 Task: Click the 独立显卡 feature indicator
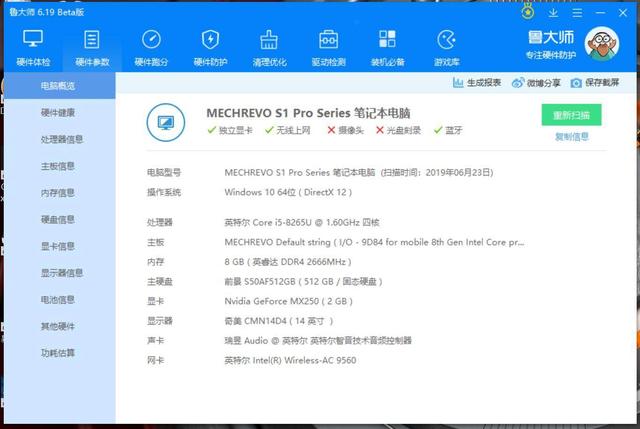coord(230,130)
